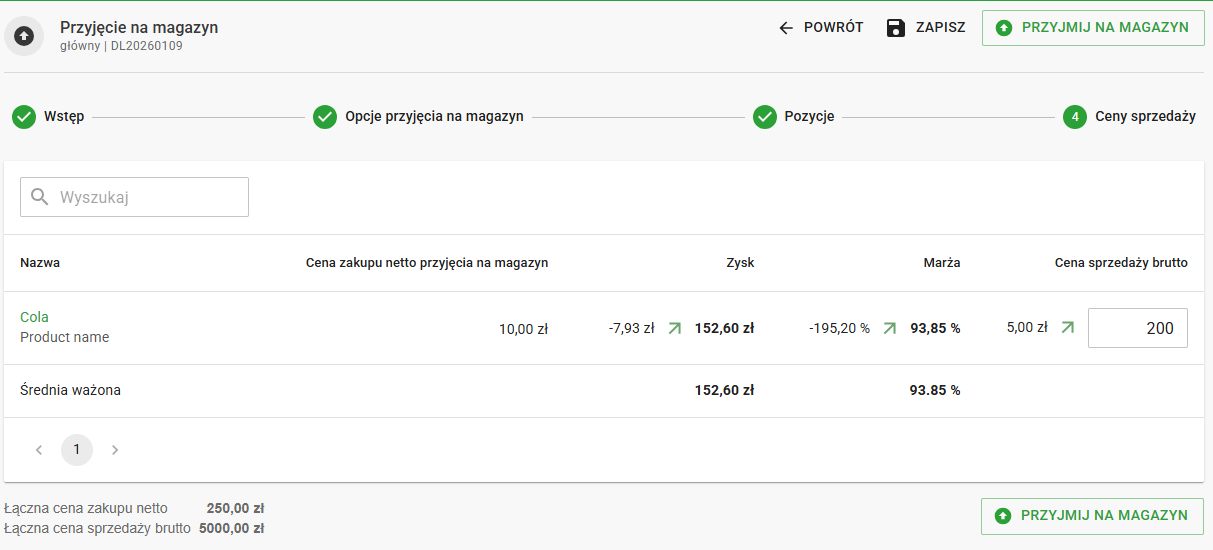The image size is (1213, 550).
Task: Click the checkmark icon of the Wstęp step
Action: [24, 117]
